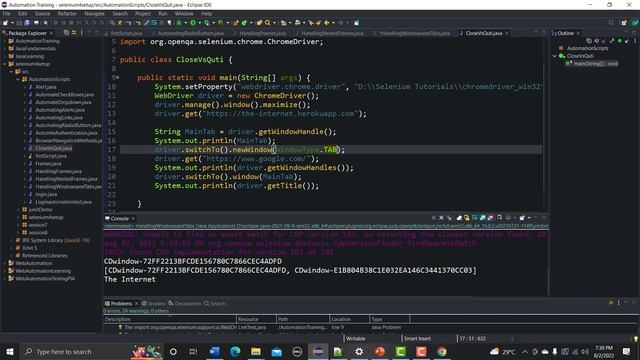Click the Terminate square icon in Console
Screen dimensions: 640x360
434,218
